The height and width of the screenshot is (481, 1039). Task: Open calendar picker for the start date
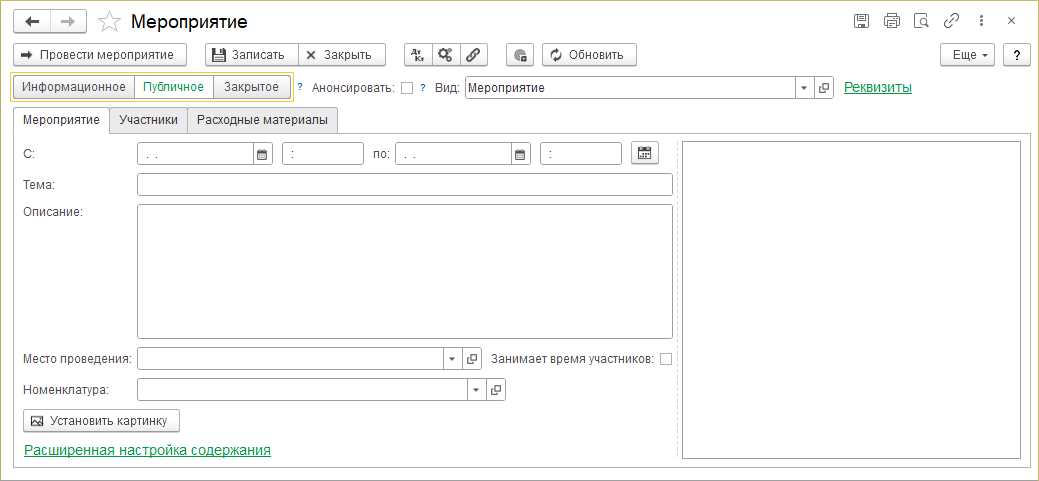click(263, 154)
